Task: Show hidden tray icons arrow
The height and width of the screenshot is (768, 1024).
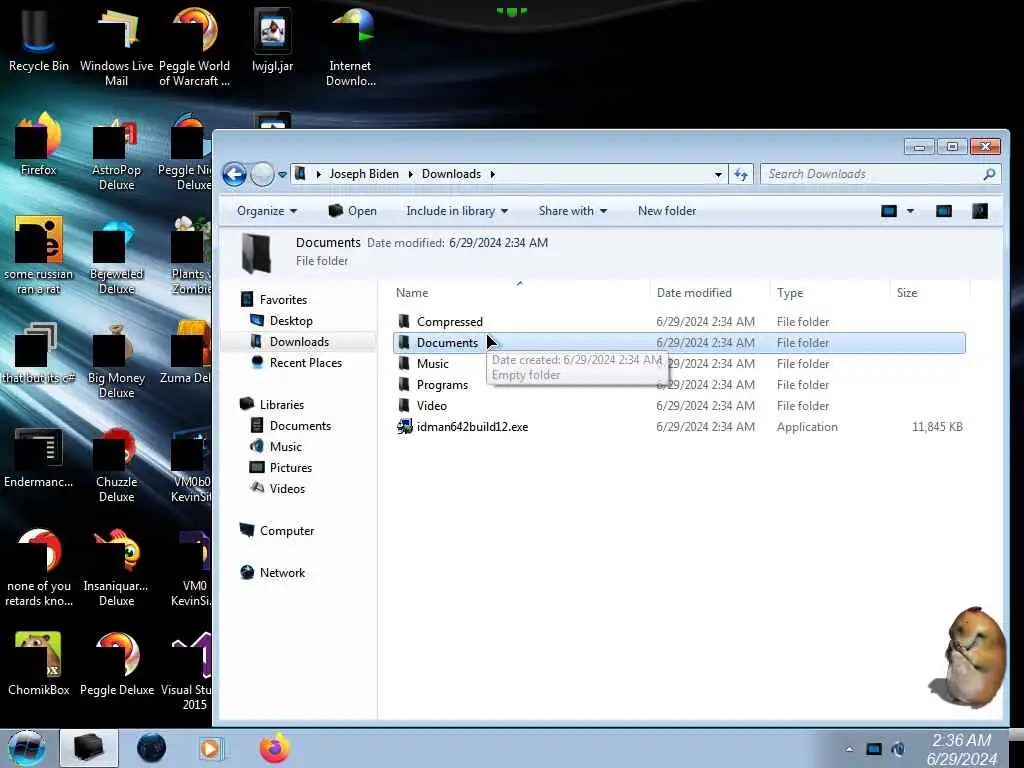Action: [x=849, y=749]
